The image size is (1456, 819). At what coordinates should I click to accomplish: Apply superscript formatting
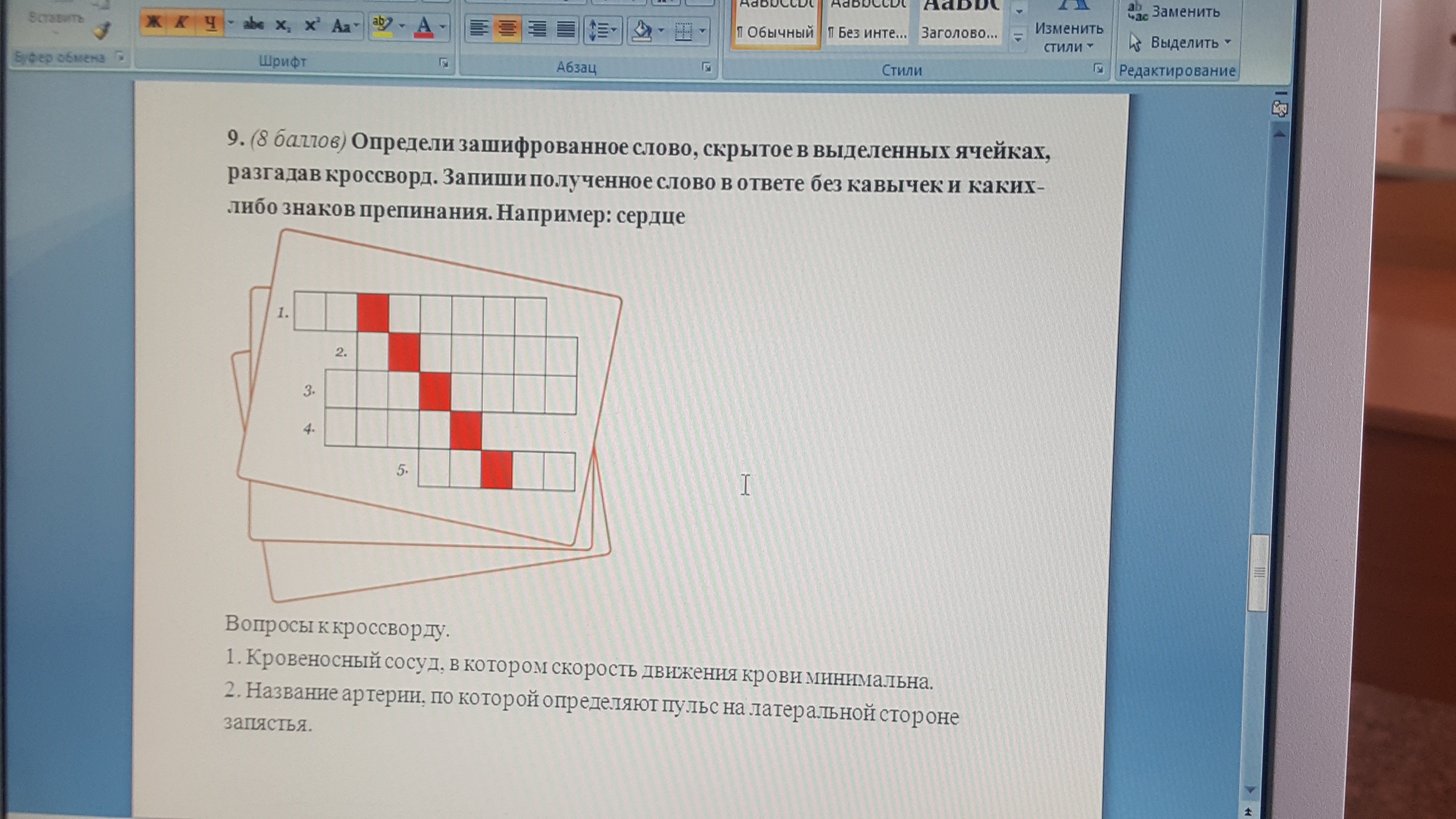[x=312, y=25]
